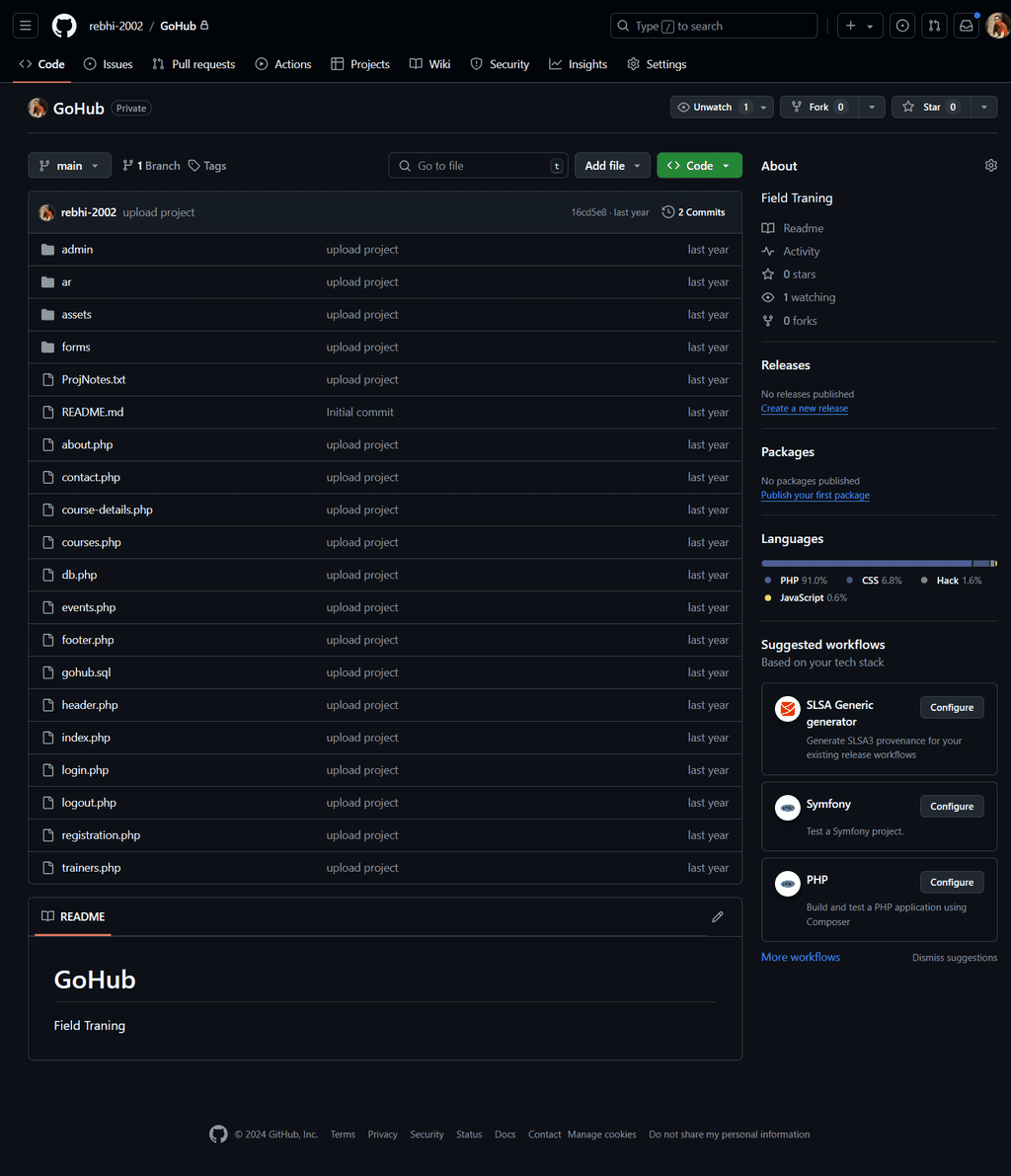Viewport: 1011px width, 1176px height.
Task: Focus the Type / to search box
Action: 713,26
